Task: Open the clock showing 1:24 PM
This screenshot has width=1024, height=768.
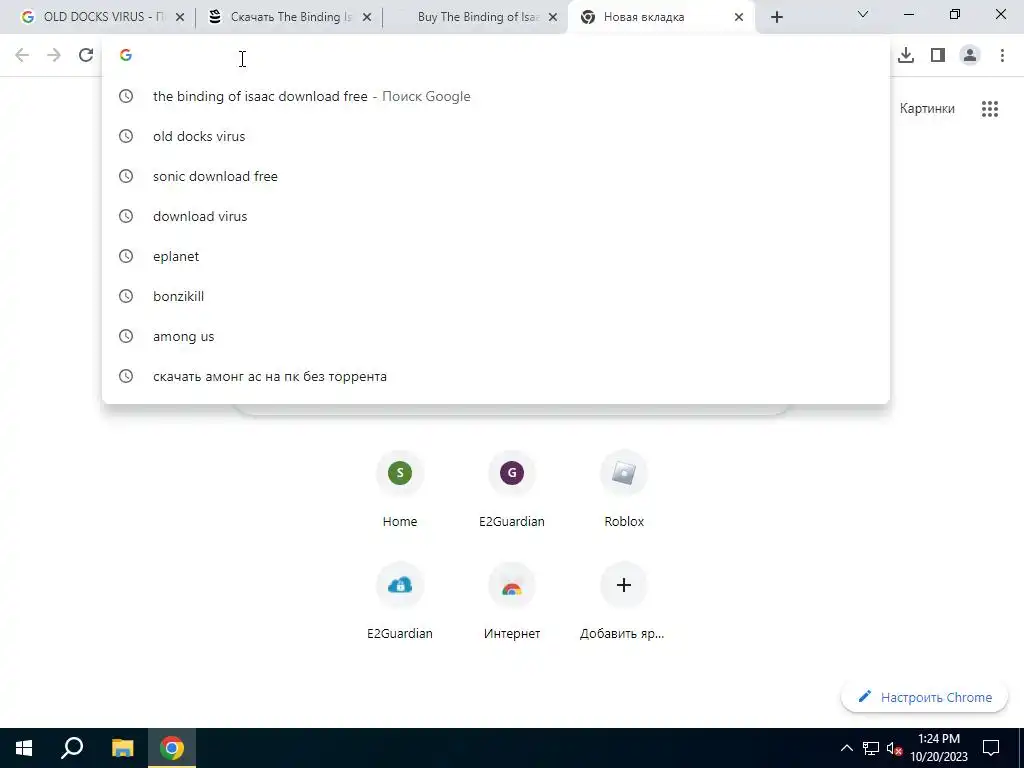Action: click(939, 748)
